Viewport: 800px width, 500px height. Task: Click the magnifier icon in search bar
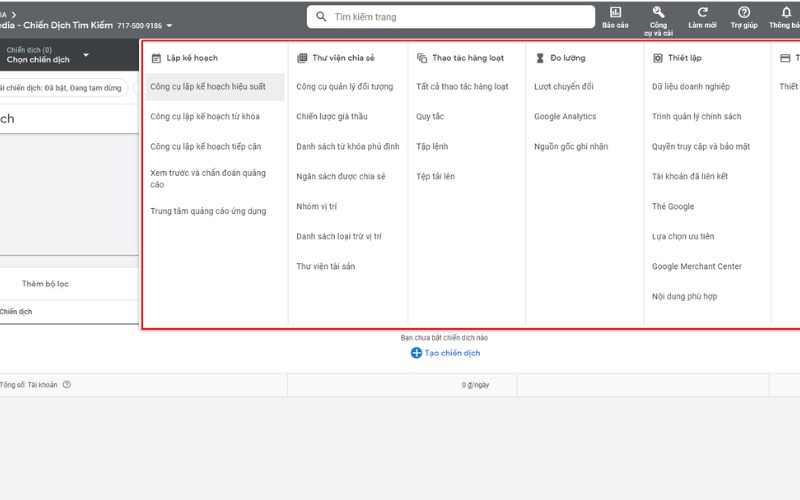click(x=320, y=17)
